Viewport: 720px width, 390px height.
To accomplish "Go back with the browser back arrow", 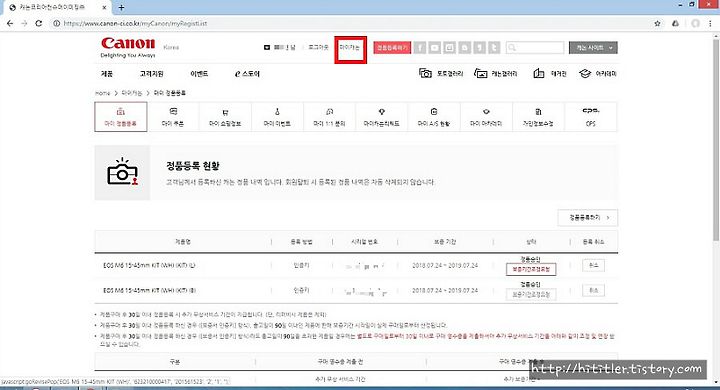I will pos(10,23).
